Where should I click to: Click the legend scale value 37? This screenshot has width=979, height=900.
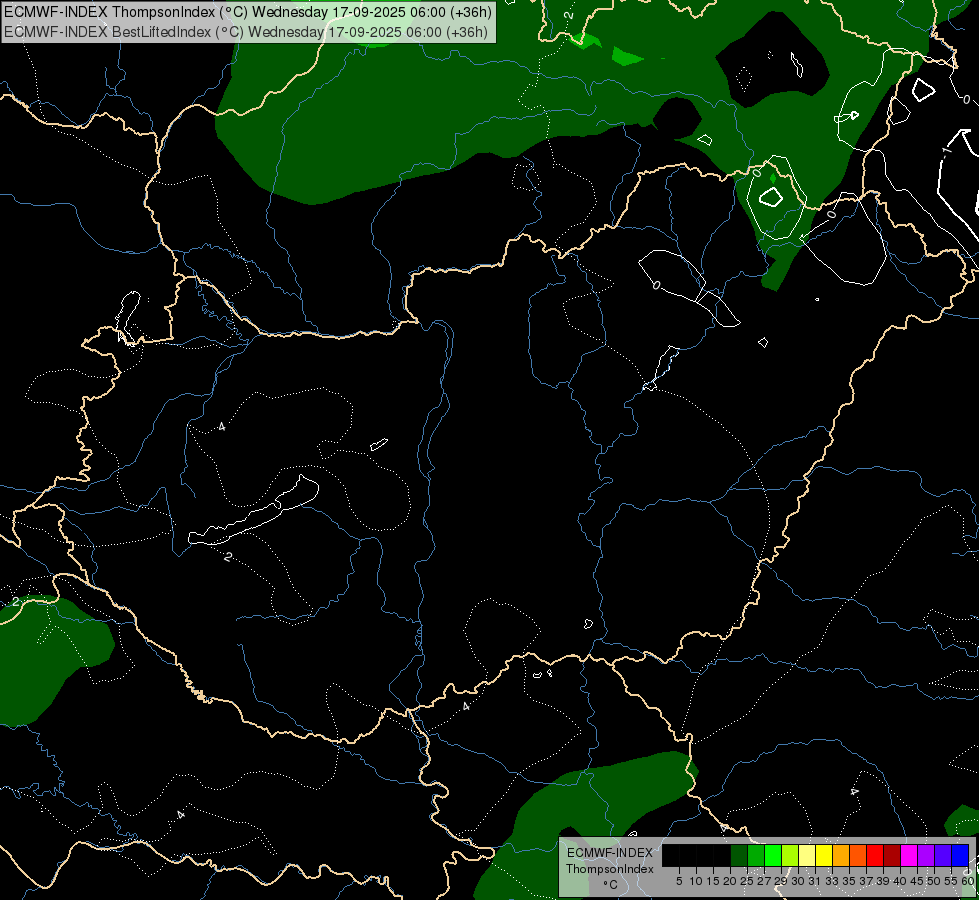[x=866, y=881]
